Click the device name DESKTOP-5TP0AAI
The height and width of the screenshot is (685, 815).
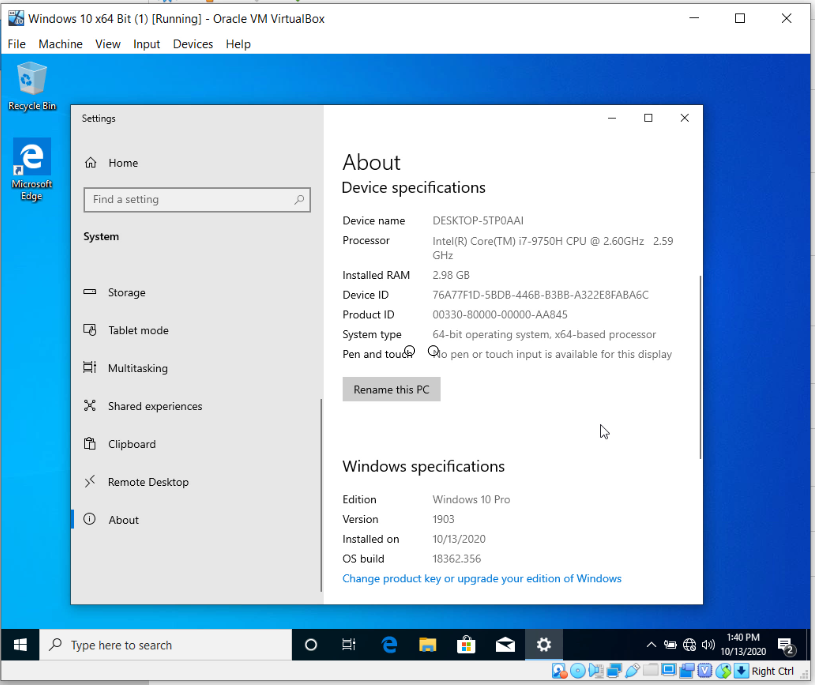(x=478, y=221)
